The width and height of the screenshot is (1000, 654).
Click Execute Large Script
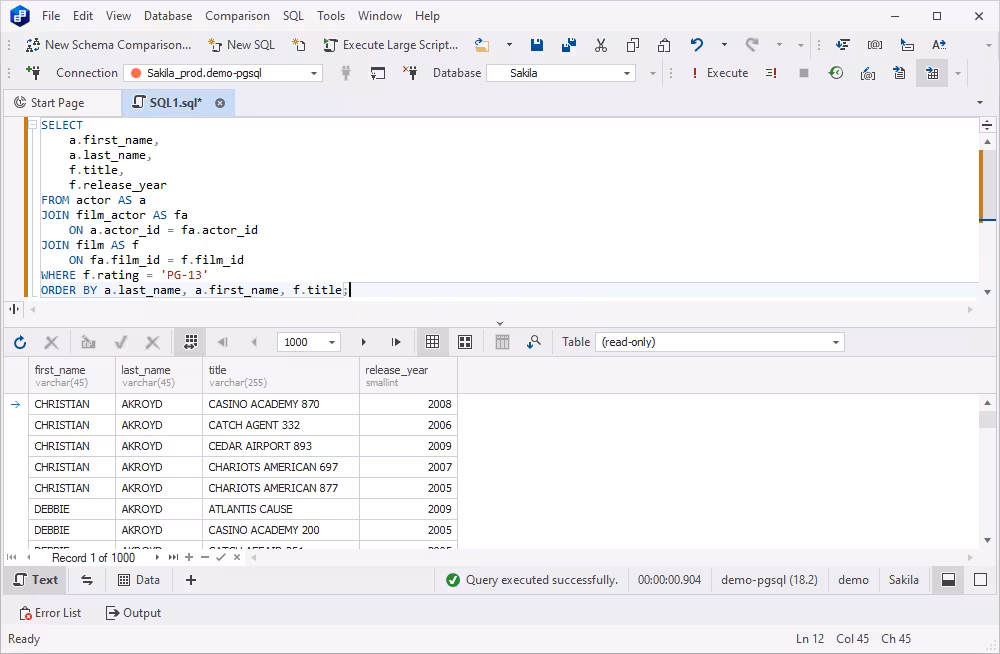(x=390, y=45)
